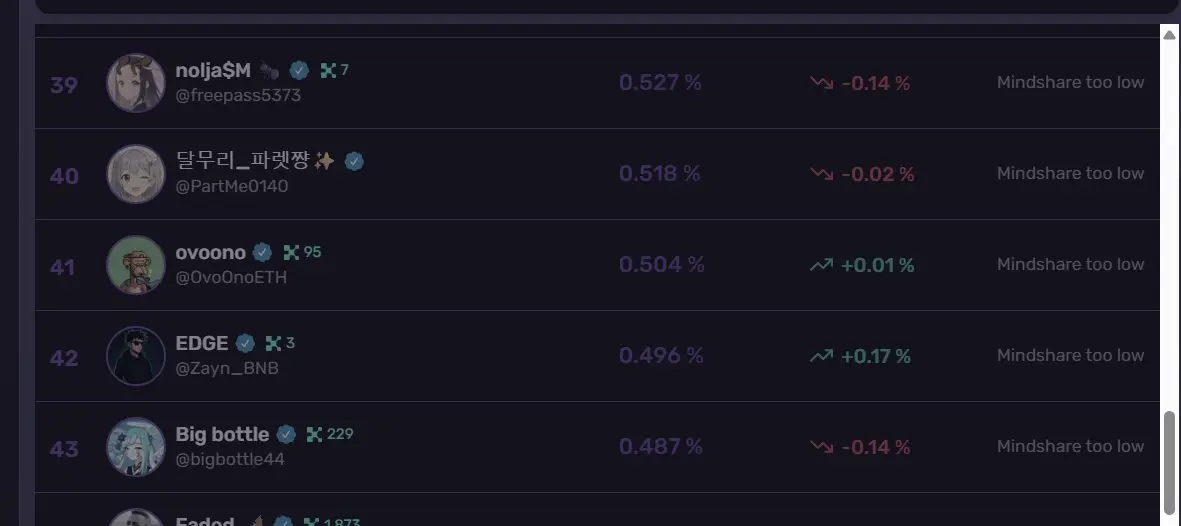Select the @Zayn_BNB handle
The height and width of the screenshot is (526, 1181).
click(227, 369)
